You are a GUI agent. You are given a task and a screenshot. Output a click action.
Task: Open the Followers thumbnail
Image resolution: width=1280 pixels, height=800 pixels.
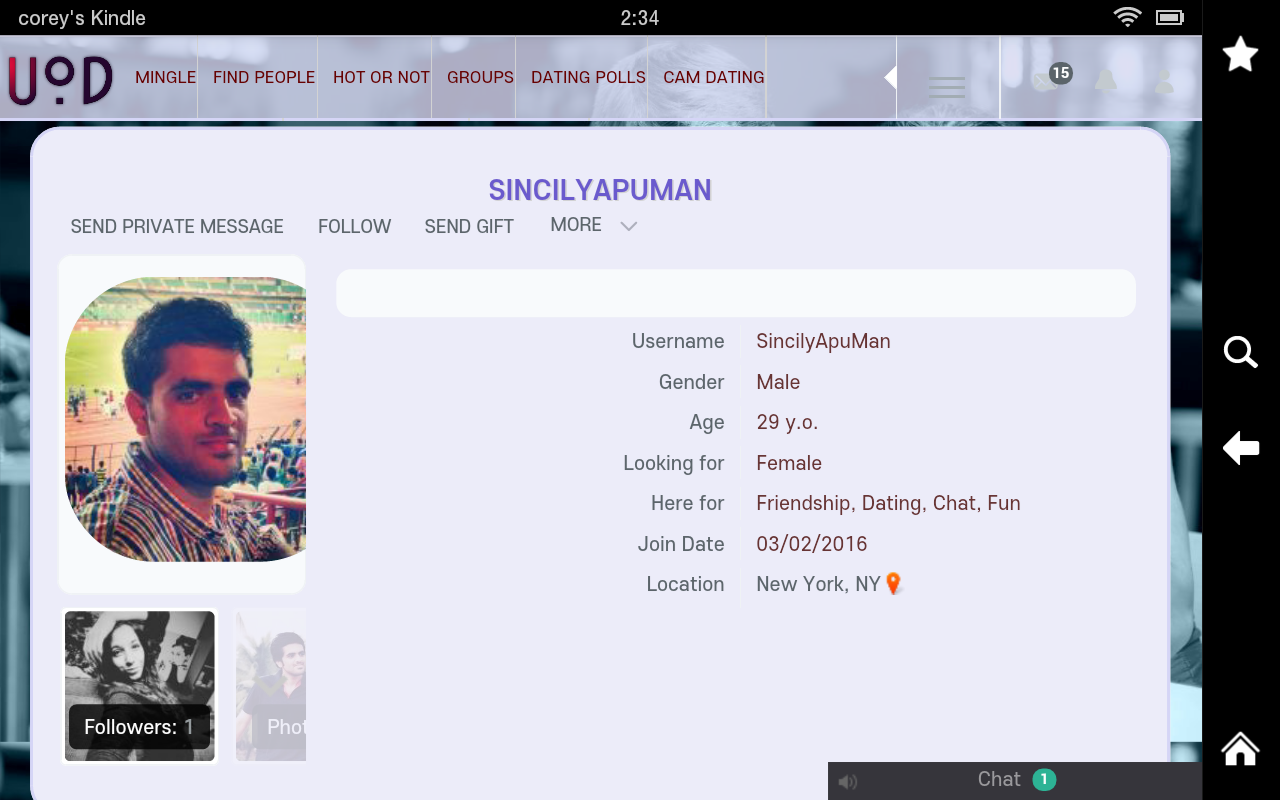point(140,686)
